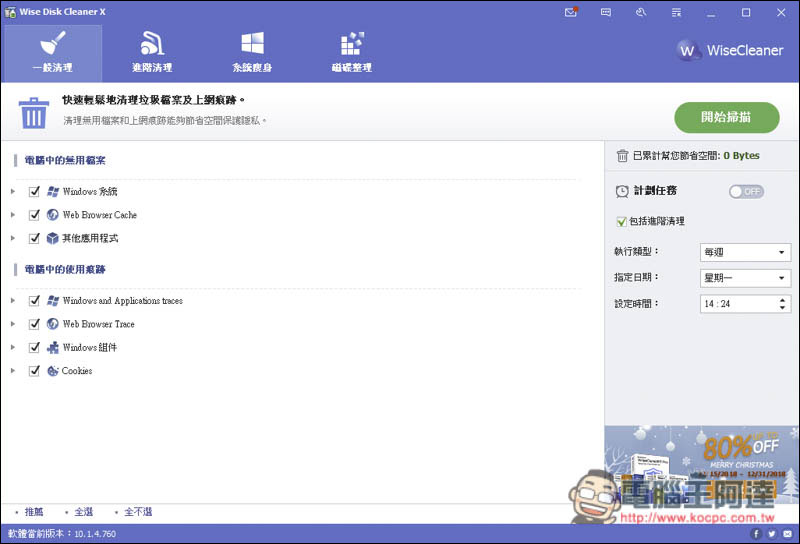Open the Facebook icon in status bar

[x=756, y=534]
